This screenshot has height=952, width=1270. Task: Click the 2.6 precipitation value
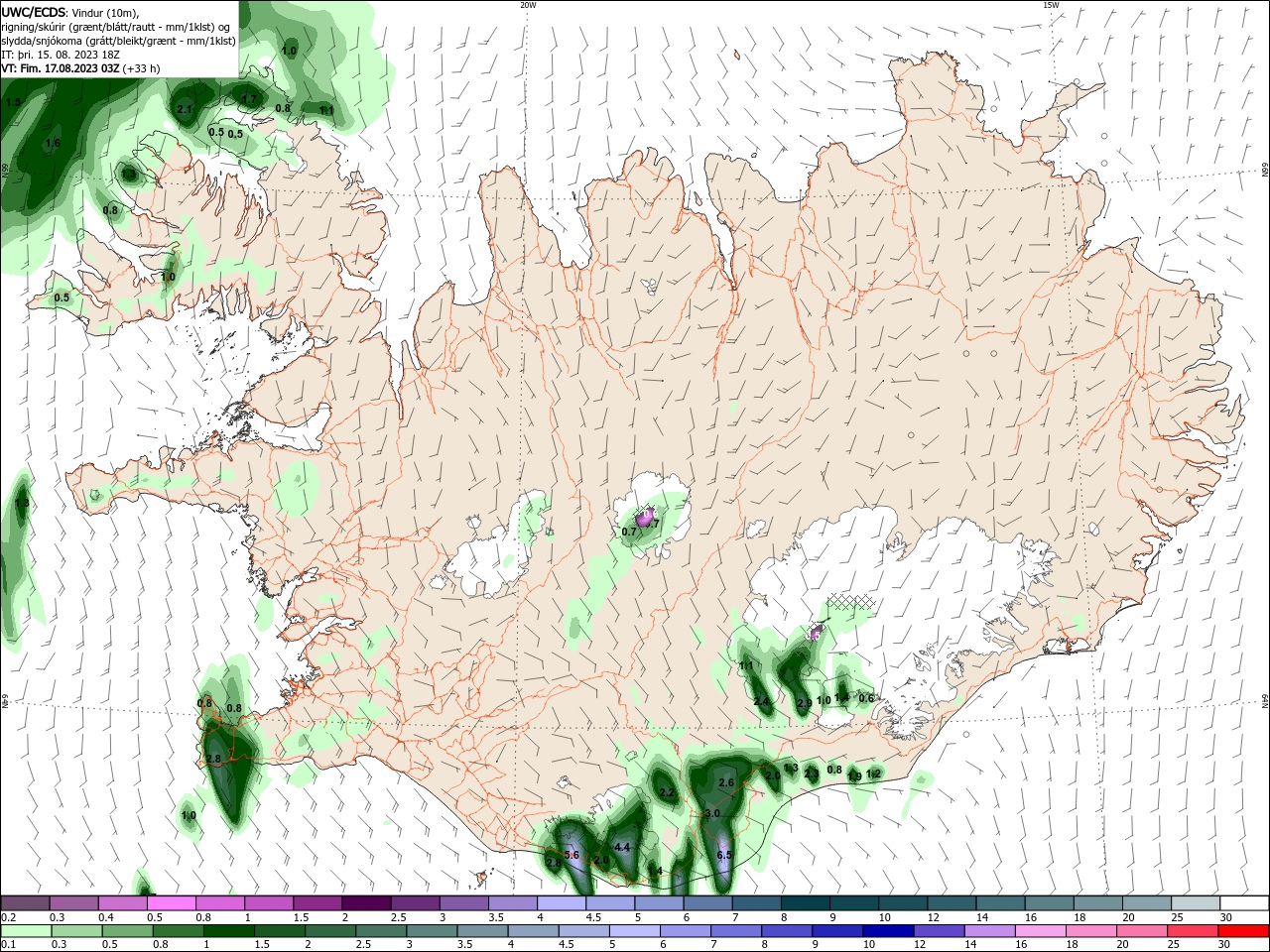[726, 782]
